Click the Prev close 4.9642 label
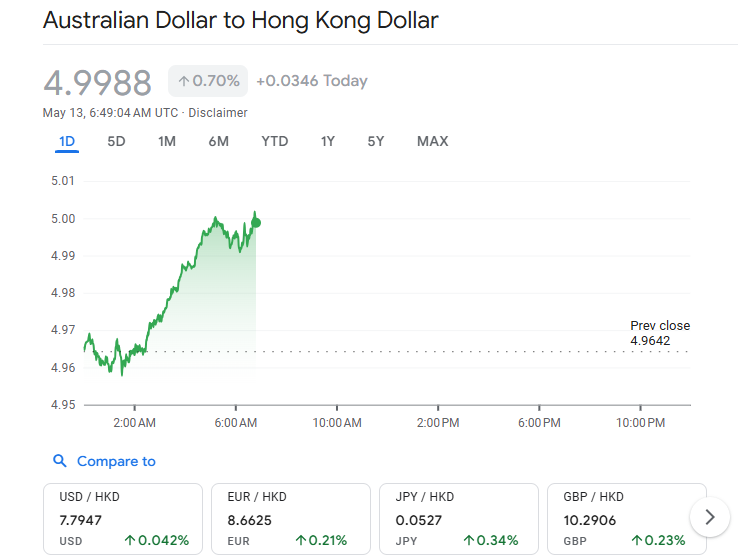 (660, 333)
